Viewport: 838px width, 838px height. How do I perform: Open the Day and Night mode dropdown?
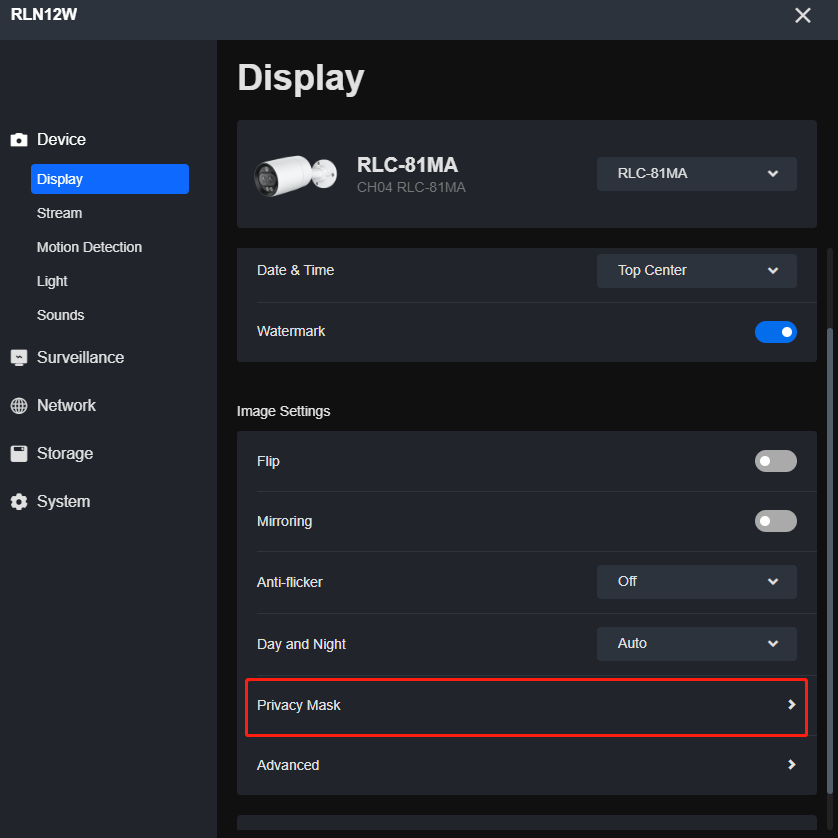(x=696, y=643)
